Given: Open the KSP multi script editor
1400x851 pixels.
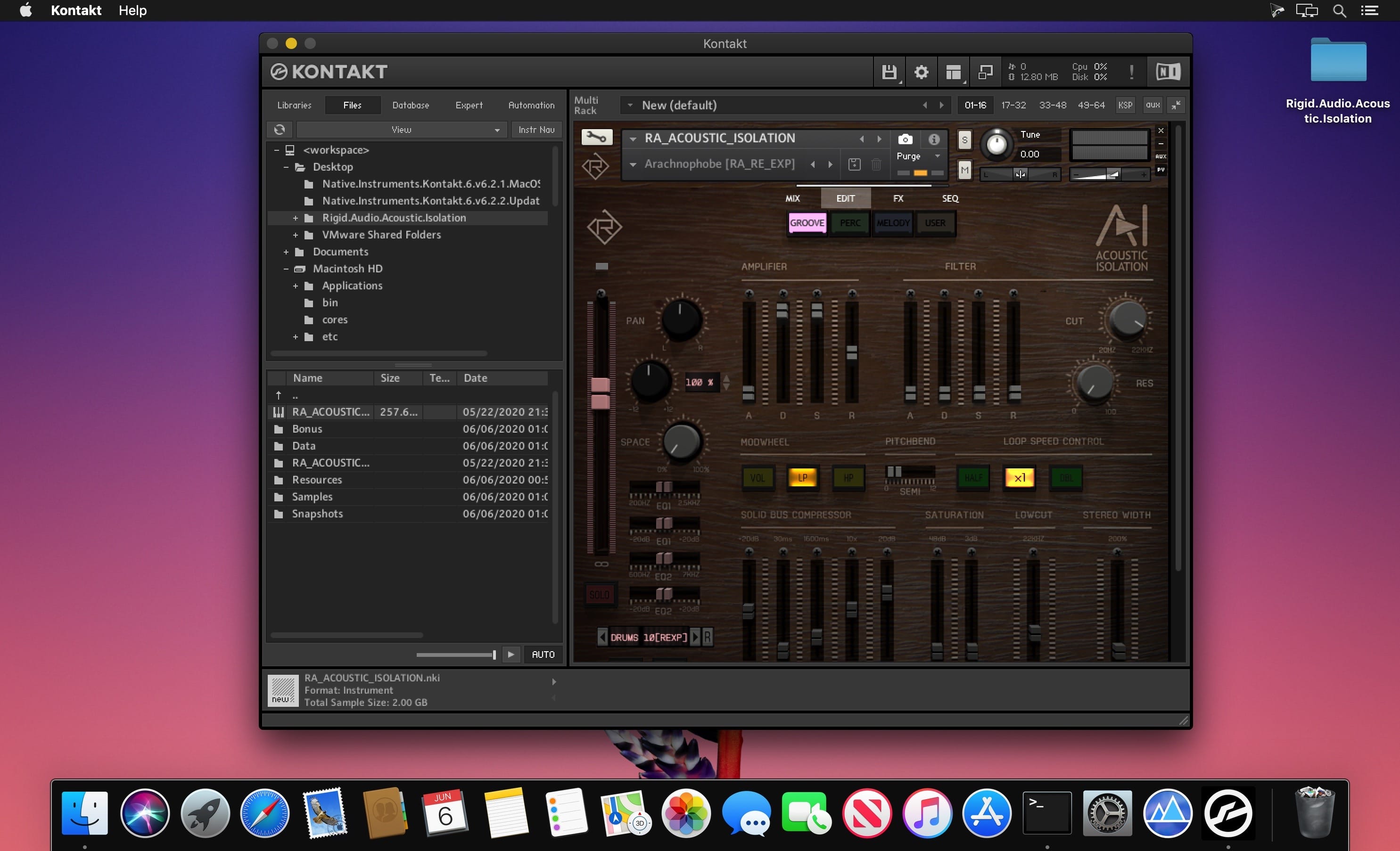Looking at the screenshot, I should click(1125, 105).
